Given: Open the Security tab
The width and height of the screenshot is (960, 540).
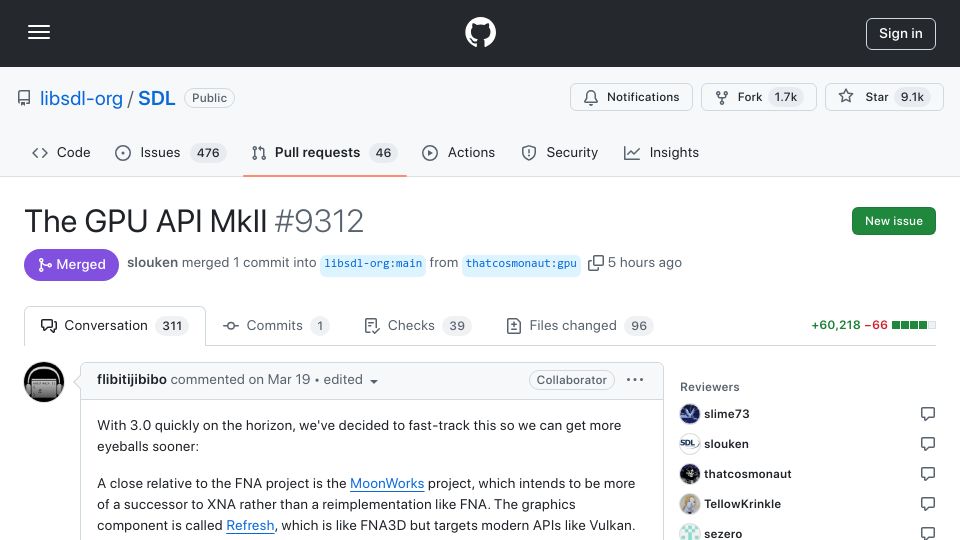Looking at the screenshot, I should click(560, 152).
